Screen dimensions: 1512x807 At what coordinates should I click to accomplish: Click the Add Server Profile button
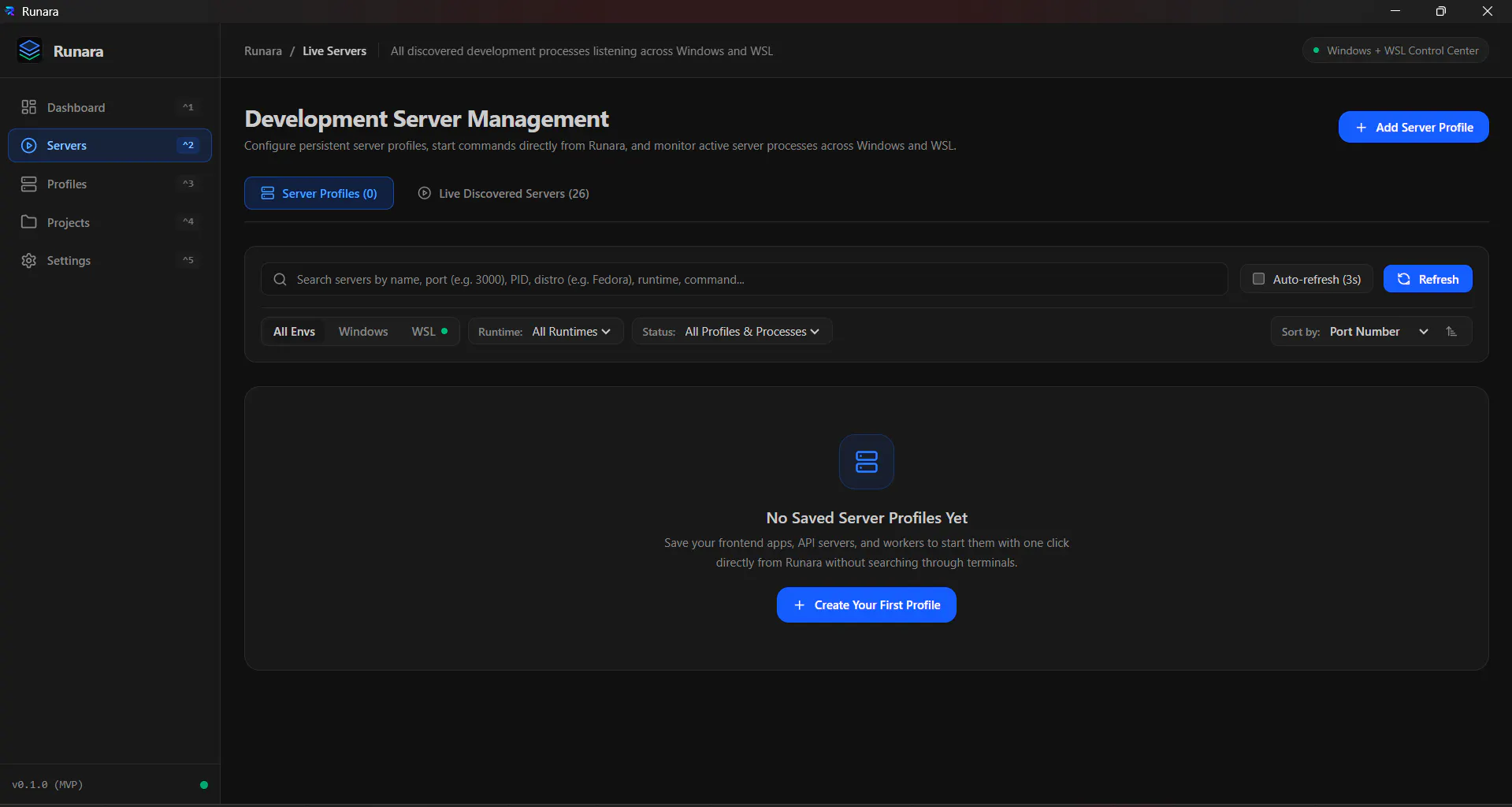[x=1414, y=127]
